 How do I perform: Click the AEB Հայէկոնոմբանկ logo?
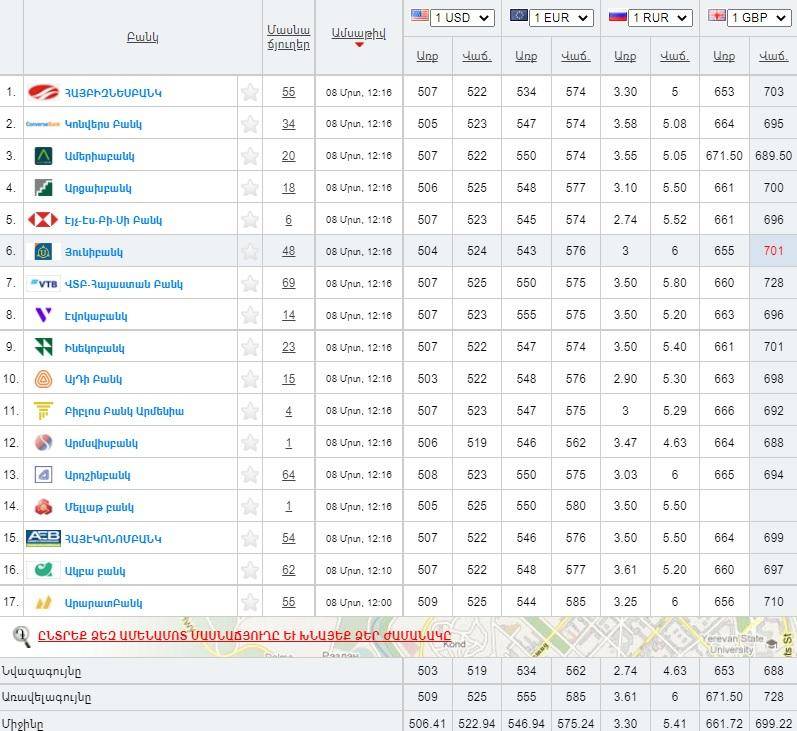click(43, 538)
